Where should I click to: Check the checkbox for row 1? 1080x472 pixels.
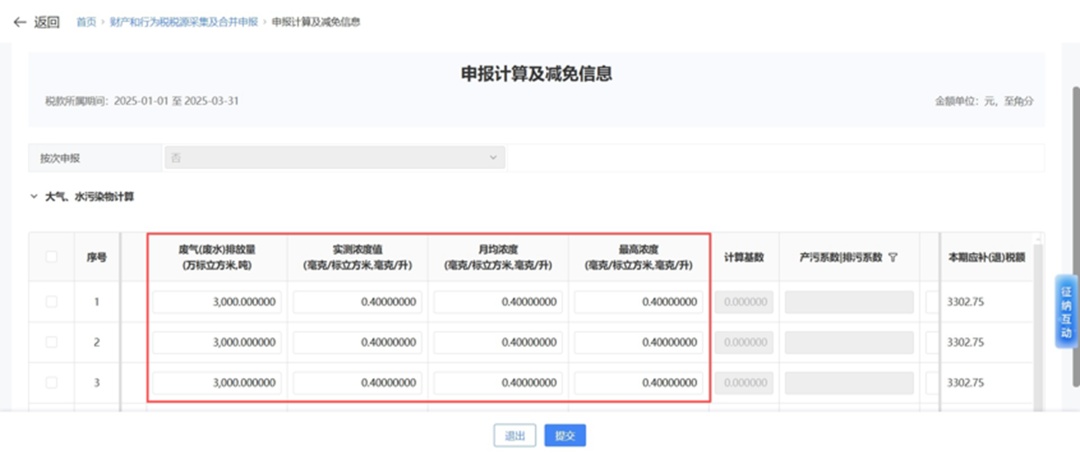51,301
